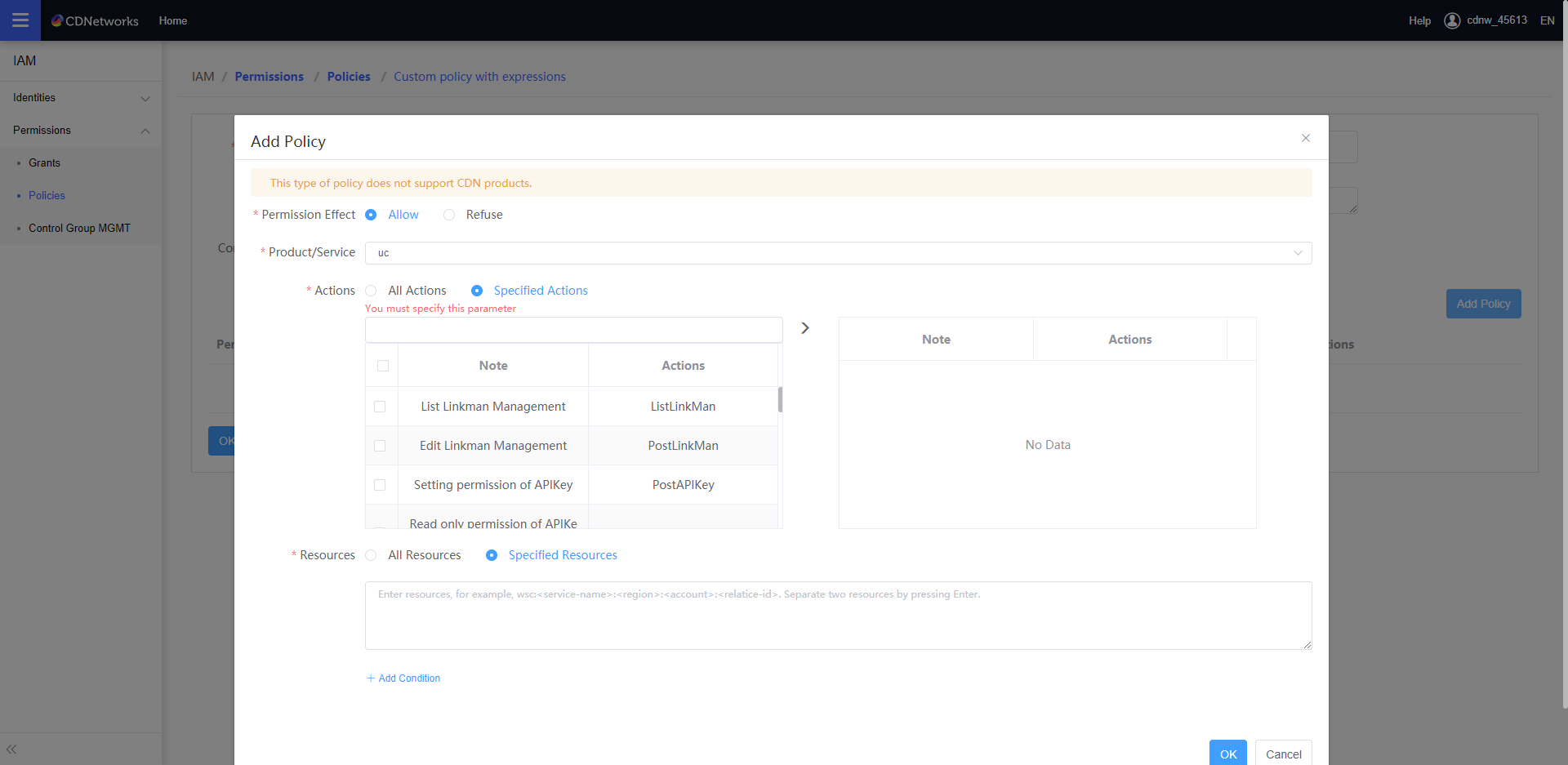Viewport: 1568px width, 765px height.
Task: Toggle the select-all checkbox in actions header
Action: coord(383,366)
